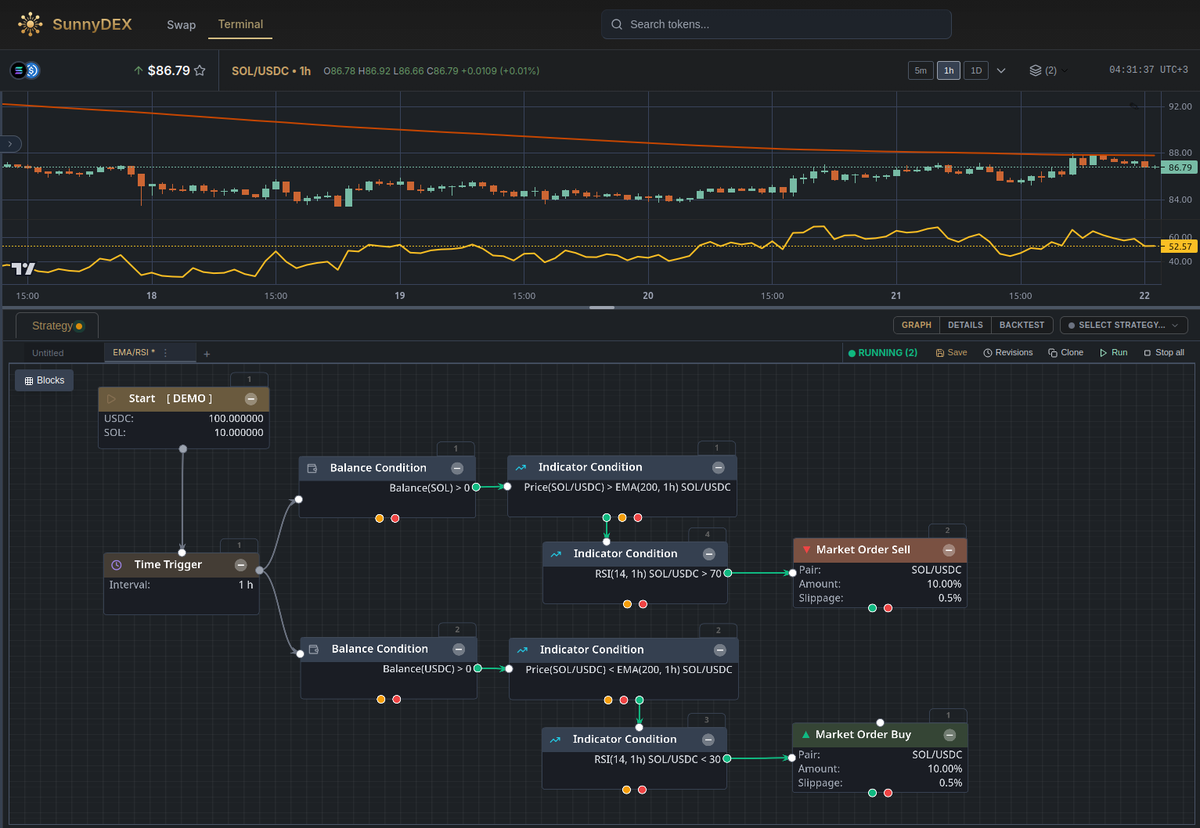
Task: Switch to the BACKTEST view
Action: click(x=1022, y=325)
